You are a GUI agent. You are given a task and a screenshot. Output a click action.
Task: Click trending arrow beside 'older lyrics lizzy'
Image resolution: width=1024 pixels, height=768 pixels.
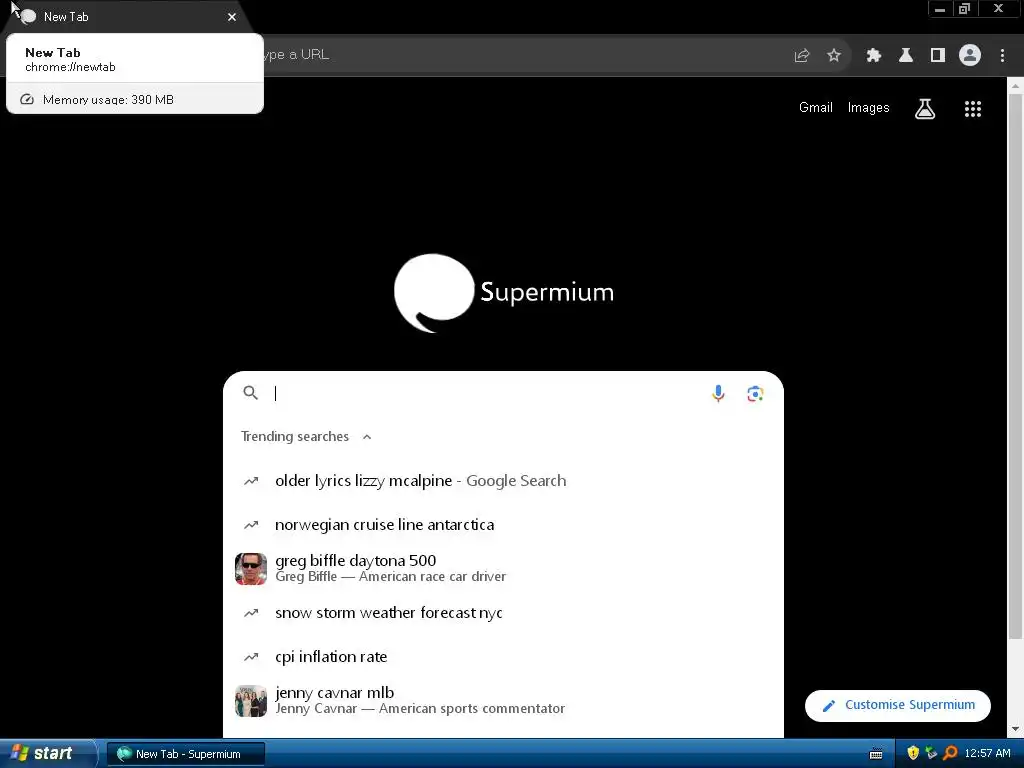click(x=251, y=481)
